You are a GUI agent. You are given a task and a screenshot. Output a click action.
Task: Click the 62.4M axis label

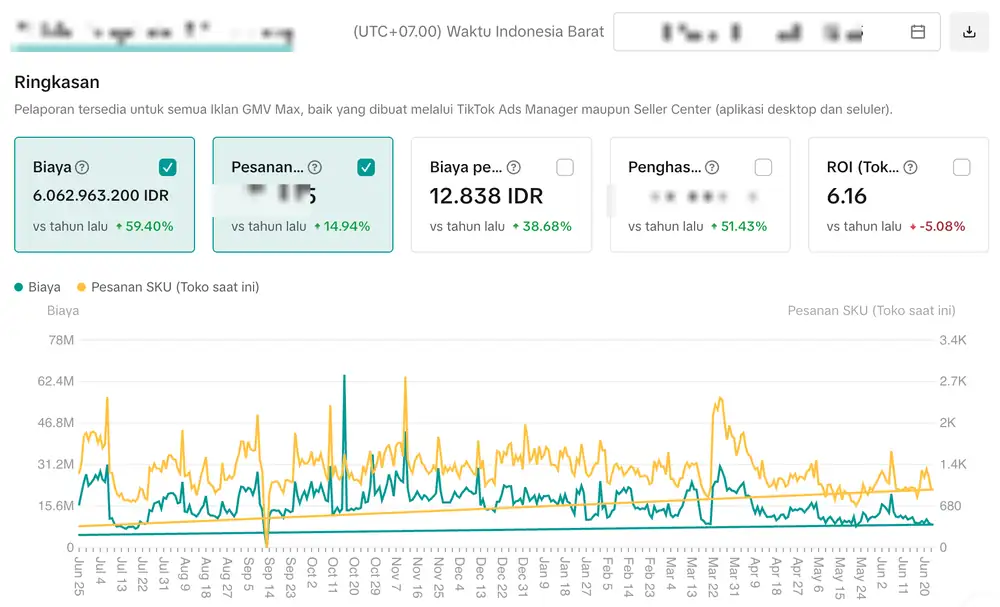coord(55,382)
